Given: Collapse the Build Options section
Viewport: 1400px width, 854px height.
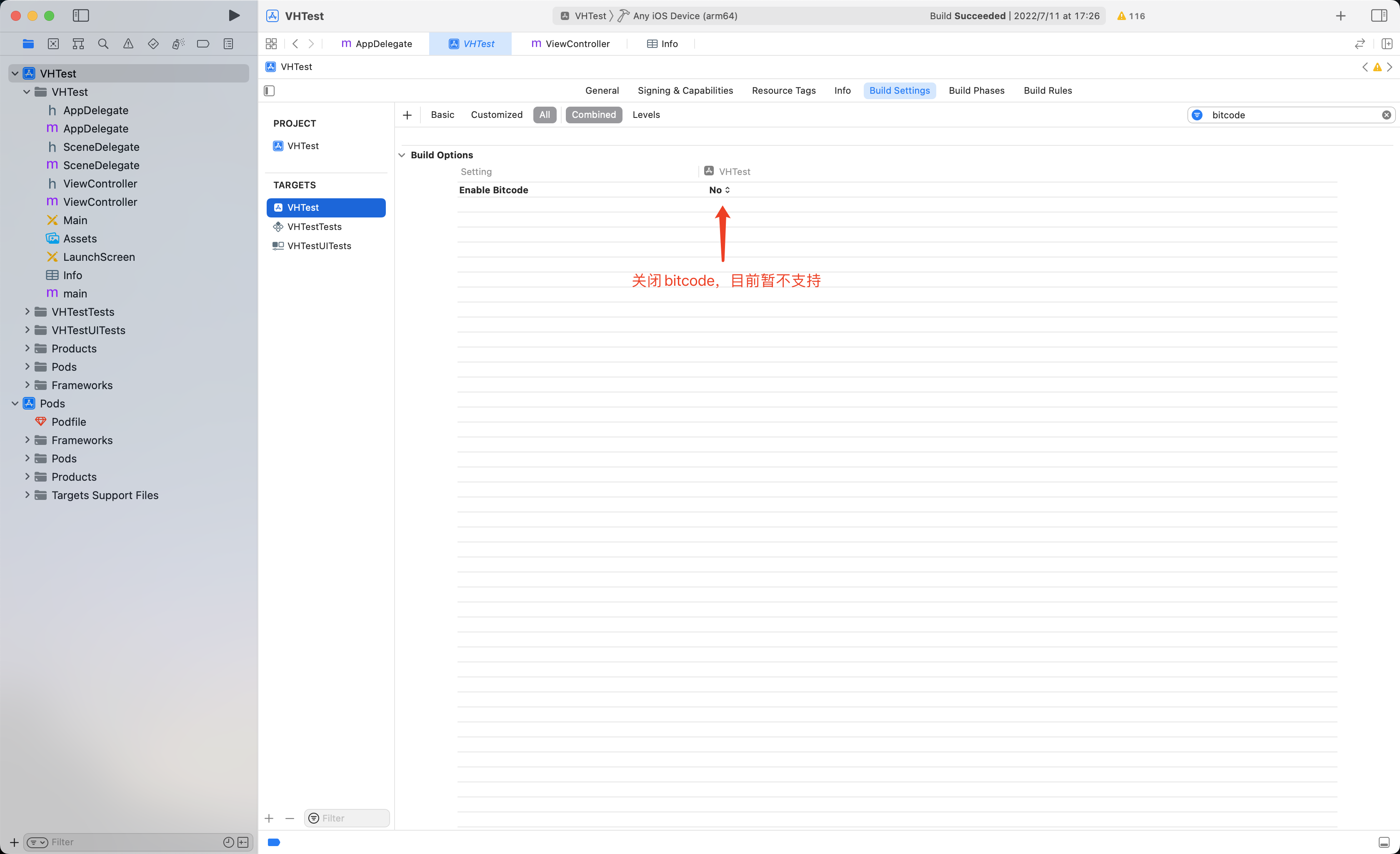Looking at the screenshot, I should point(402,155).
